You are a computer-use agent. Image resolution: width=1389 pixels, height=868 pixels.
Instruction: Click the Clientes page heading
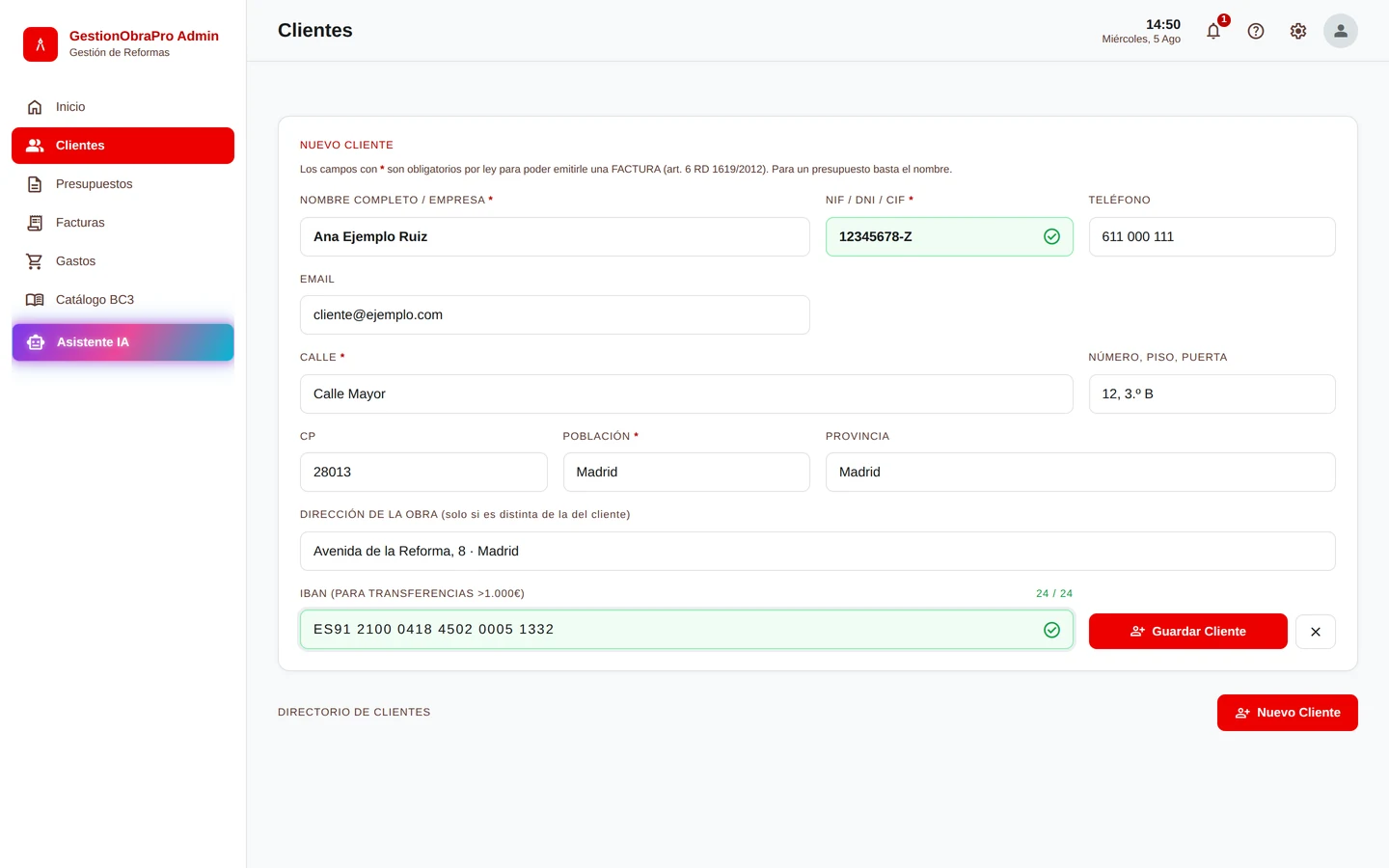315,30
